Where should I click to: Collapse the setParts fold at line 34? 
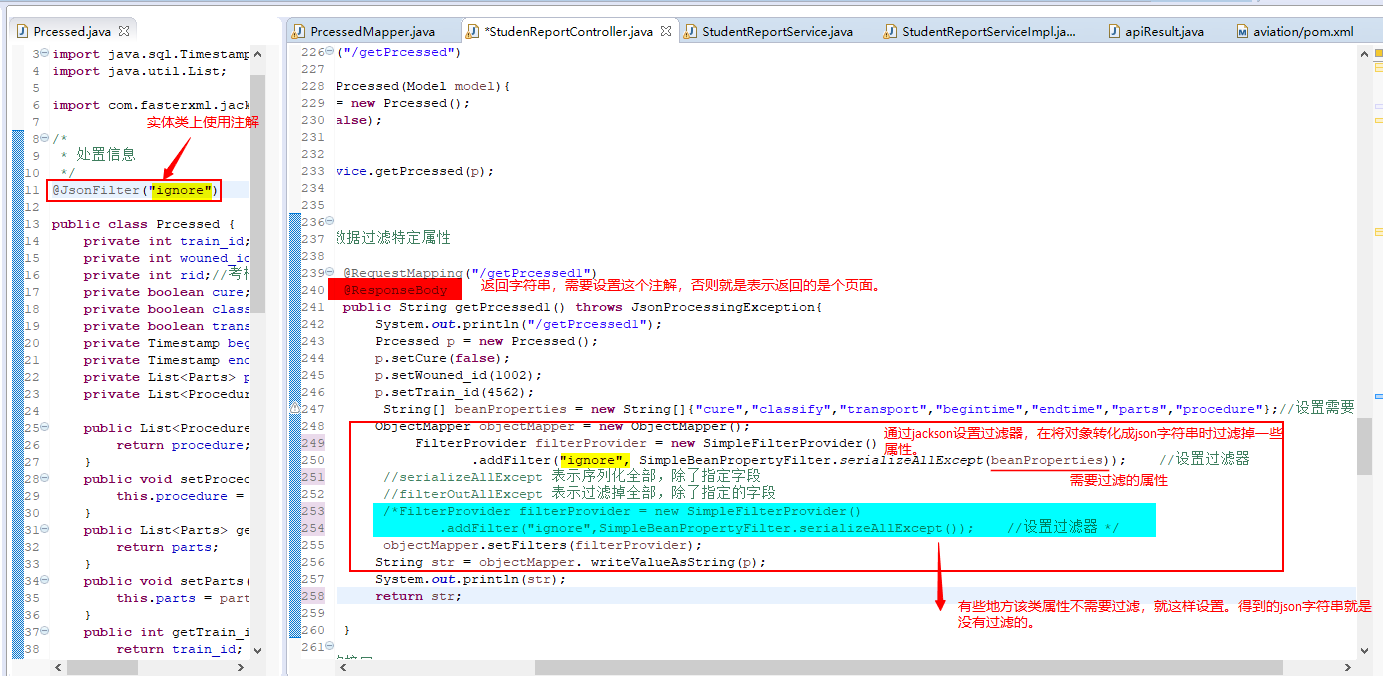[44, 581]
